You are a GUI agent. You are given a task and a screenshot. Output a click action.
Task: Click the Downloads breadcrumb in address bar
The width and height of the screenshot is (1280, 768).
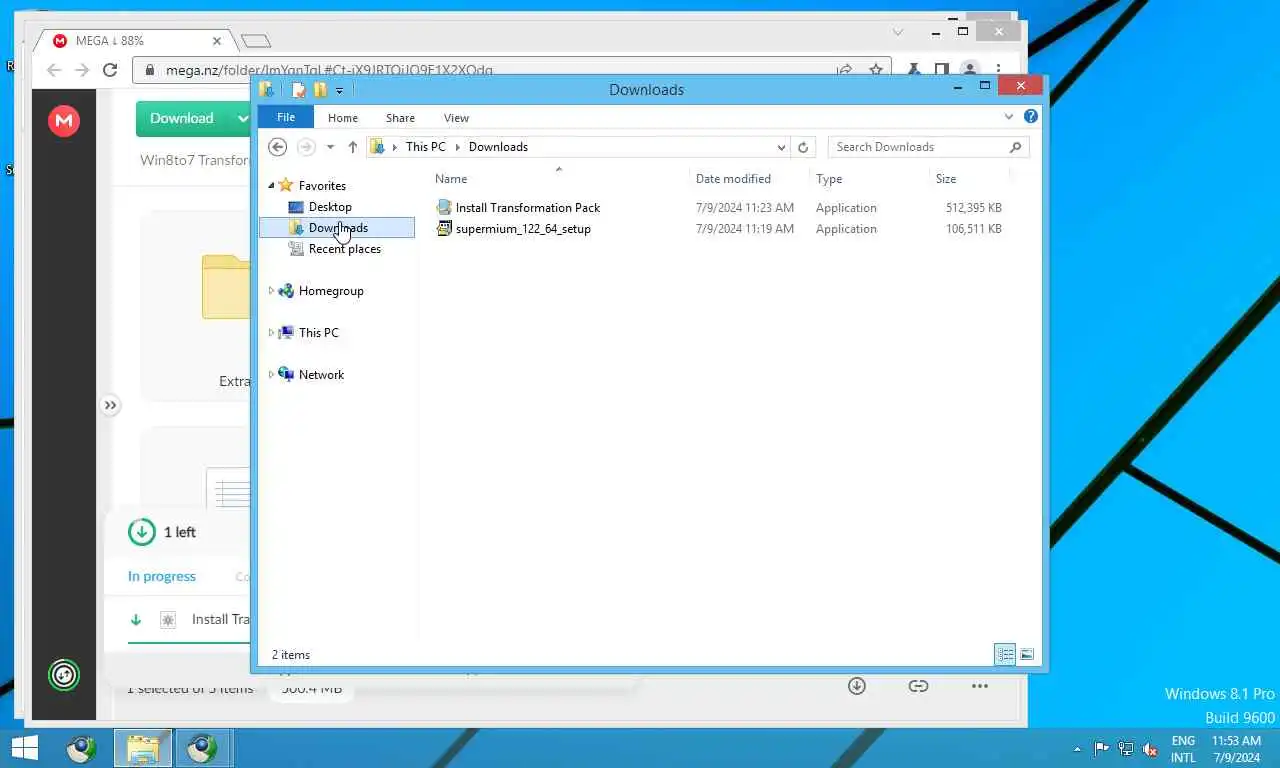tap(498, 147)
